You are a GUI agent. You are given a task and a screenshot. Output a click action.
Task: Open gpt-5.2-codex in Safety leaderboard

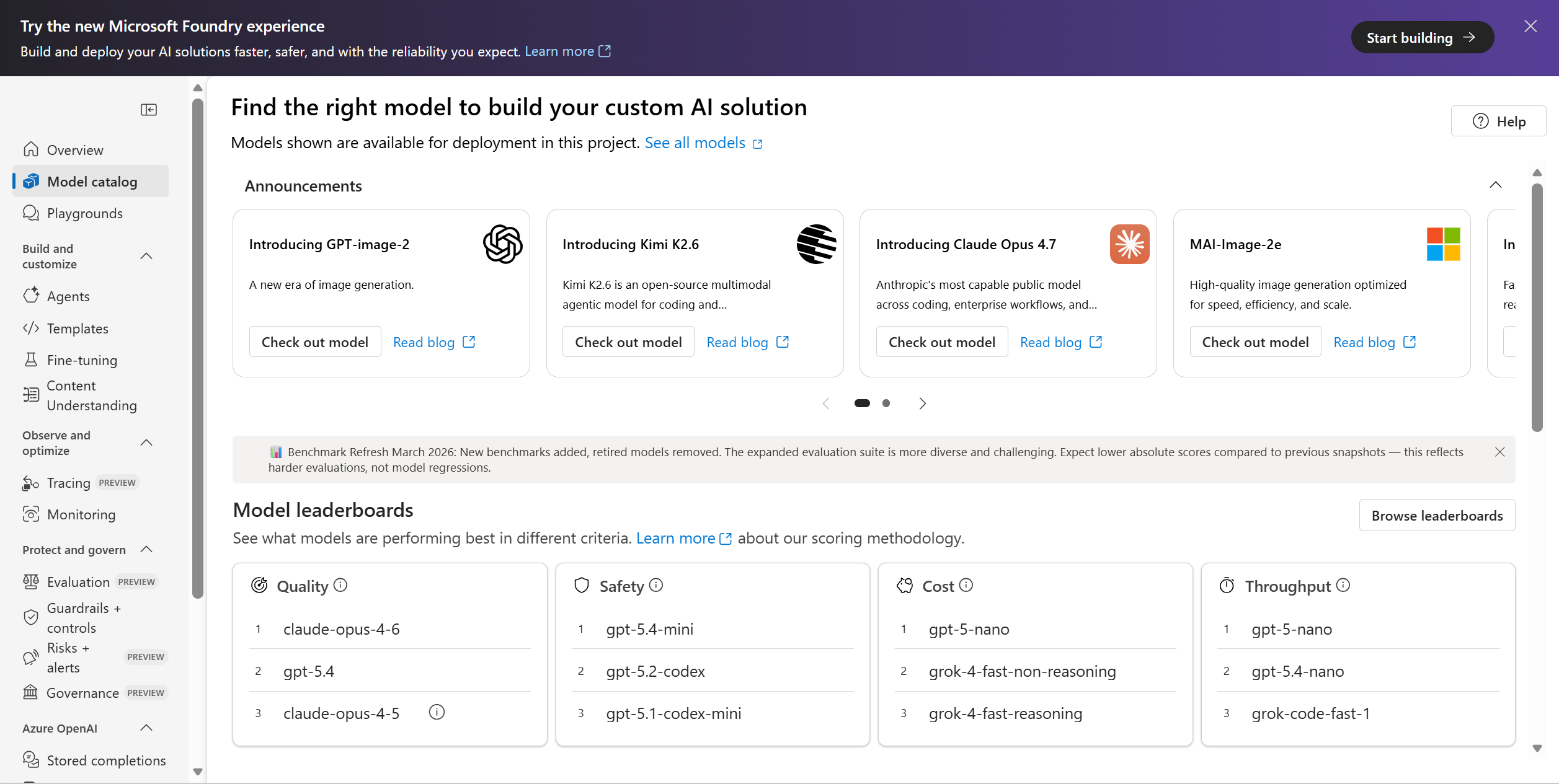pos(655,671)
